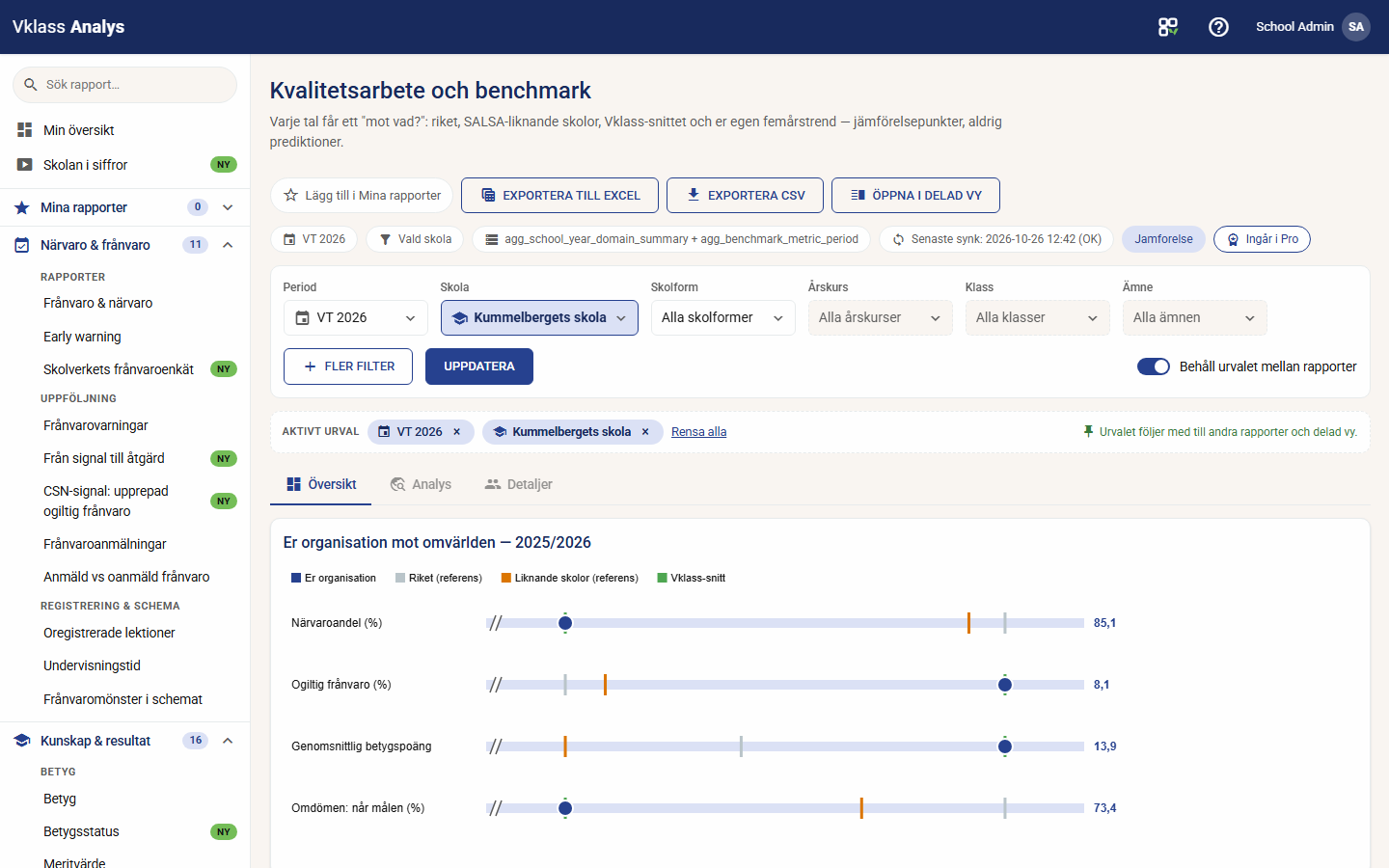Click Lägg till i Mina rapporter button
This screenshot has width=1389, height=868.
coord(362,195)
